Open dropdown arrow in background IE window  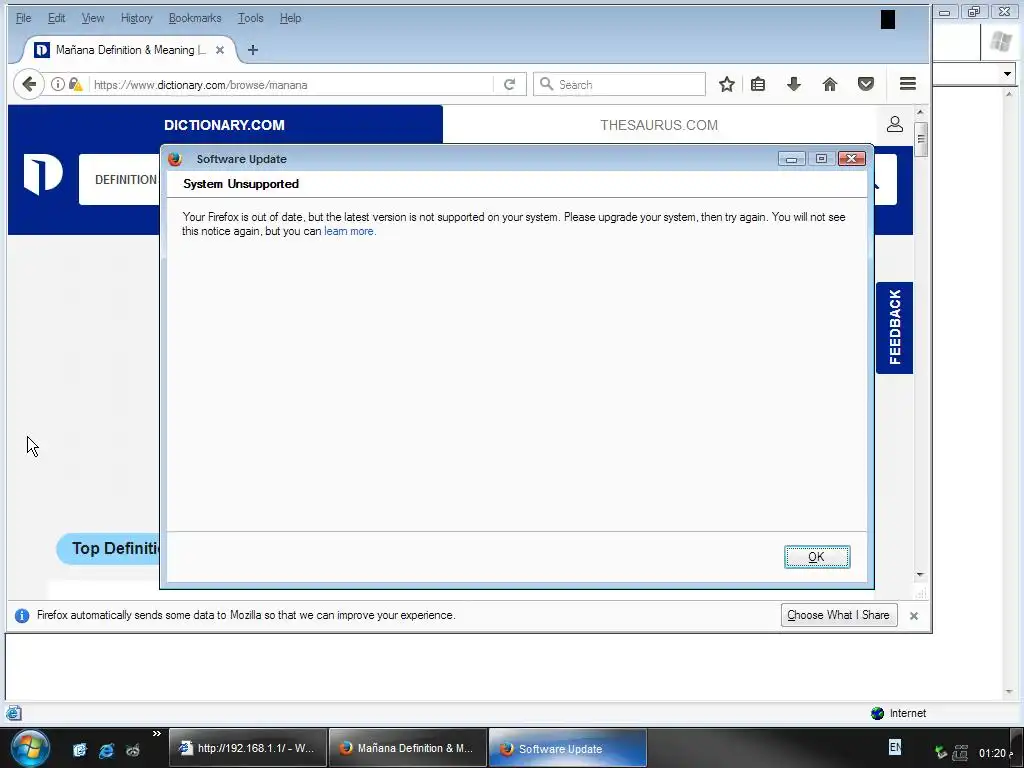1007,74
